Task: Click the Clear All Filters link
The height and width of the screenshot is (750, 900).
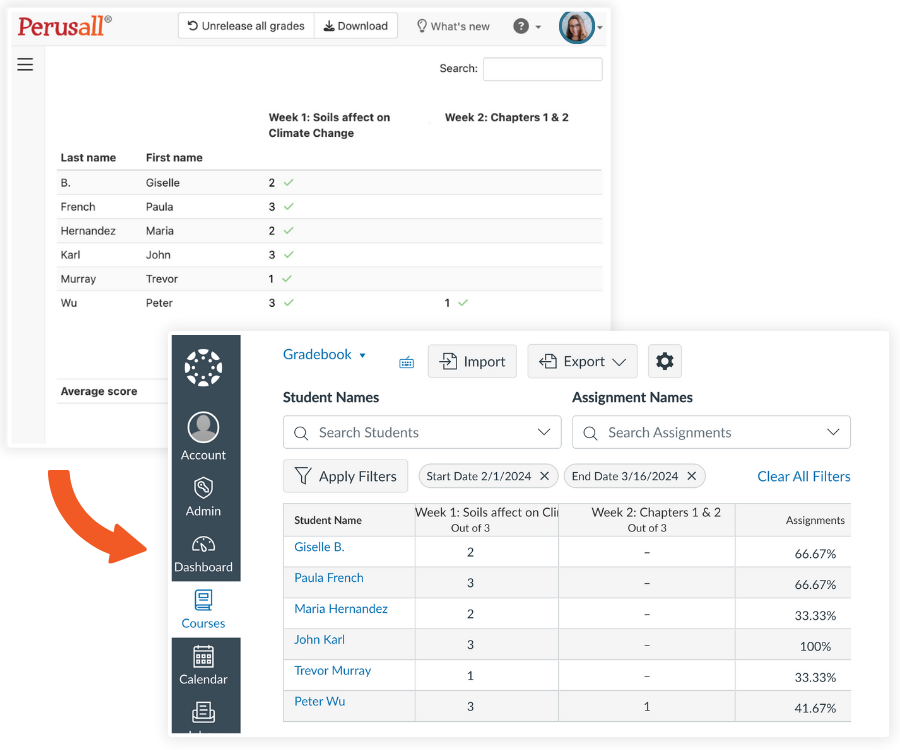Action: tap(803, 476)
